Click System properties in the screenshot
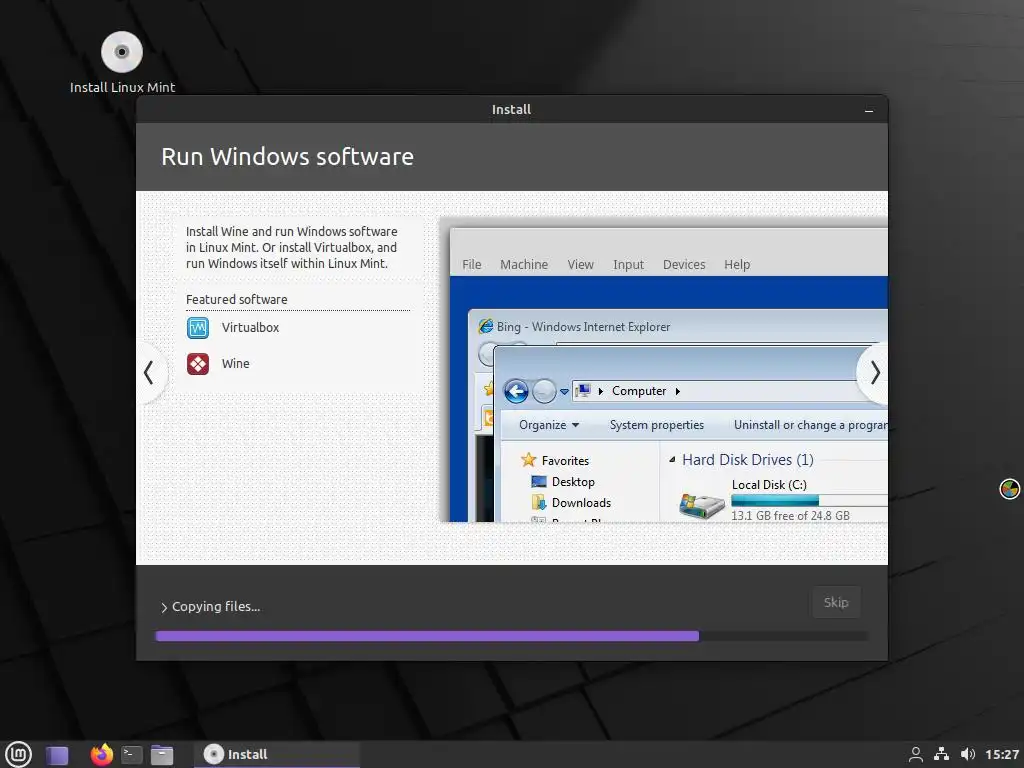1024x768 pixels. click(656, 425)
